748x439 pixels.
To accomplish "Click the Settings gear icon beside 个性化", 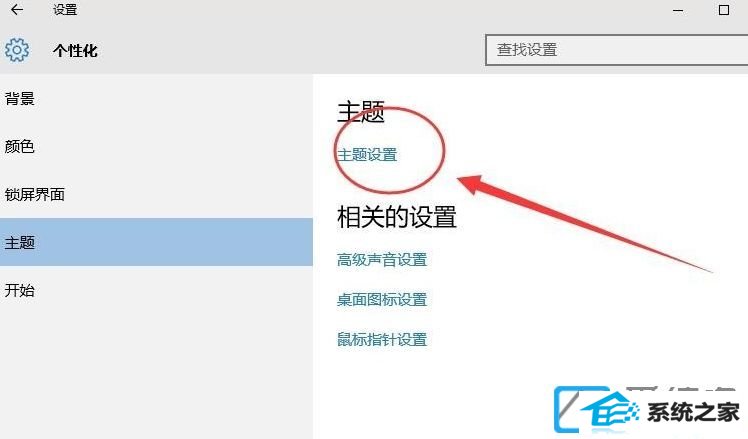I will pos(17,50).
